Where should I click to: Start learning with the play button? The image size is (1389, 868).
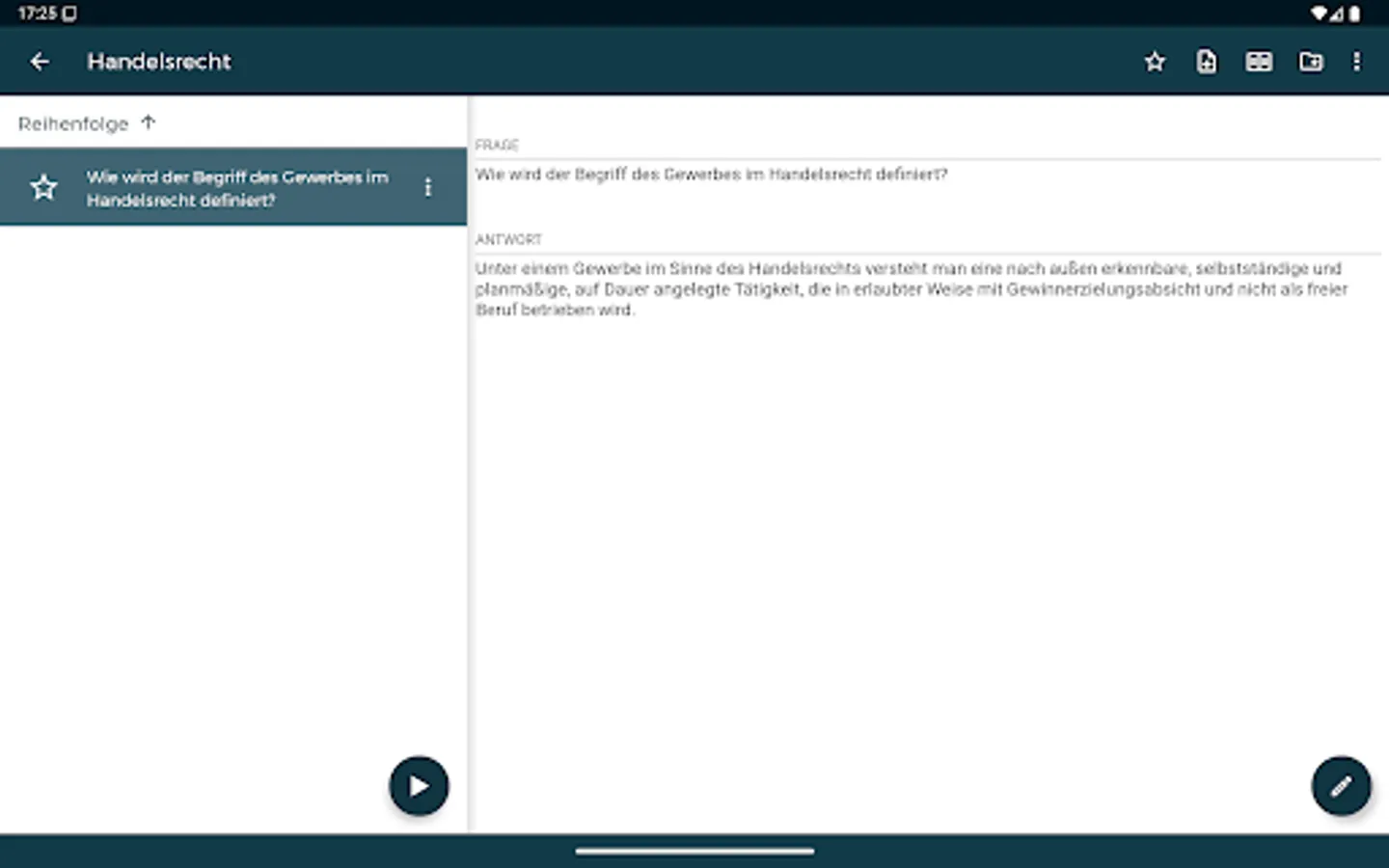click(x=419, y=786)
